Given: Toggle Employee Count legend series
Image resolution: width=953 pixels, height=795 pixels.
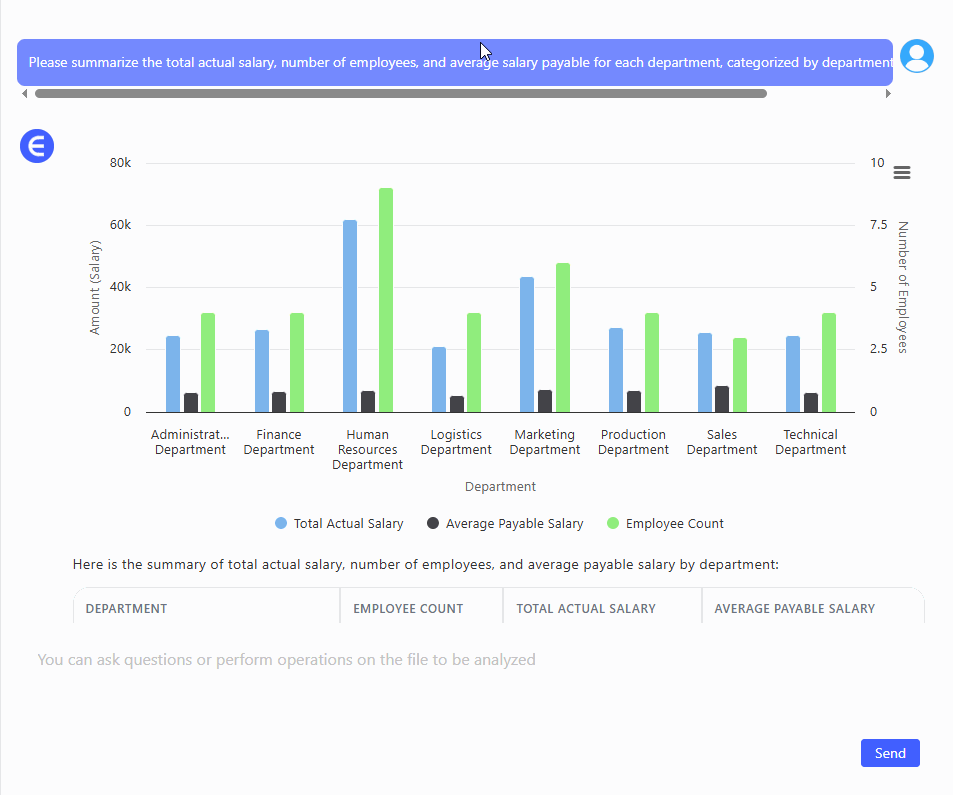Looking at the screenshot, I should click(x=665, y=523).
